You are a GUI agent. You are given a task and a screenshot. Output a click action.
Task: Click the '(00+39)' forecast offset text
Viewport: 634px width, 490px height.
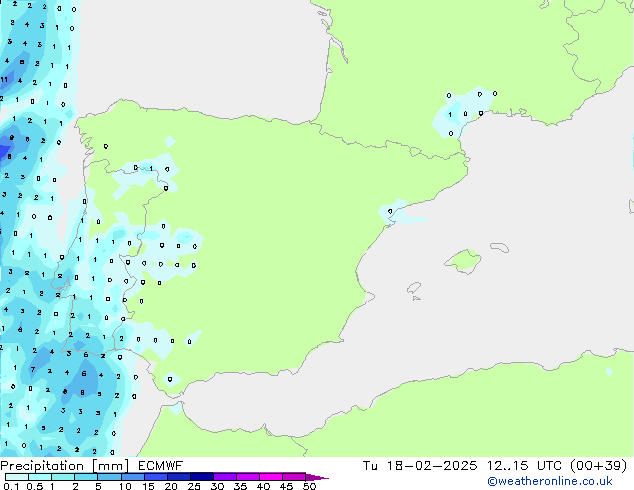598,466
